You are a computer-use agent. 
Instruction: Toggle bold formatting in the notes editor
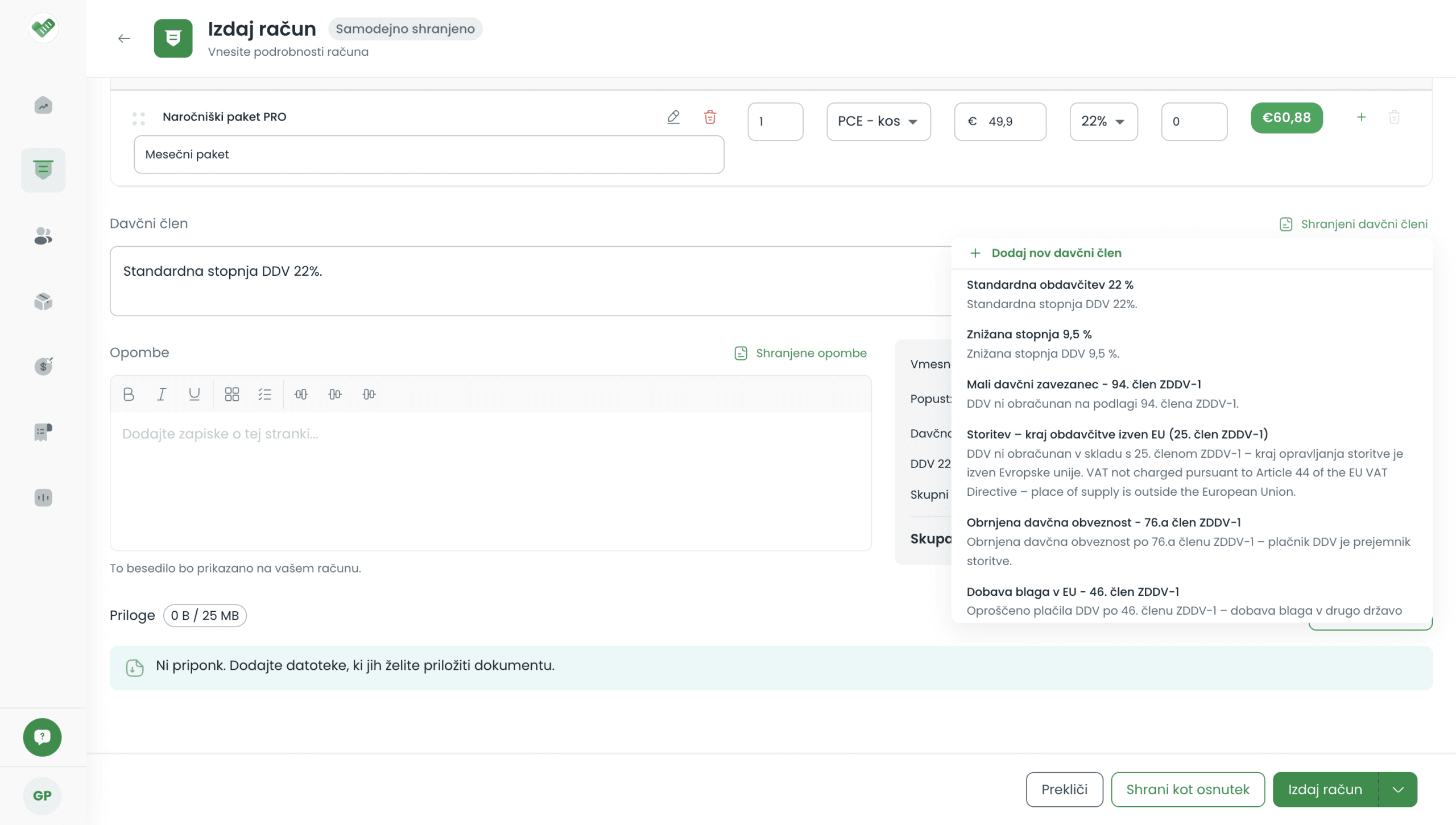coord(129,394)
